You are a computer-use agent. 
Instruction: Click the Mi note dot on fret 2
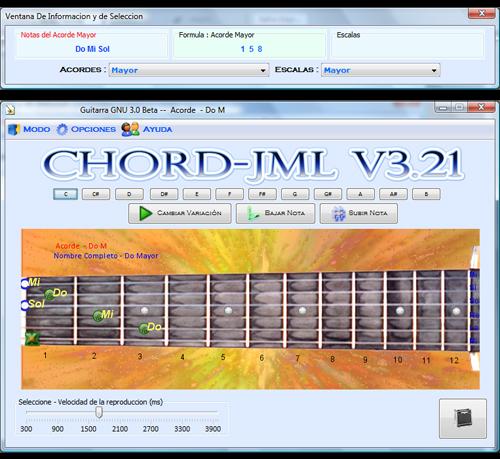coord(98,316)
